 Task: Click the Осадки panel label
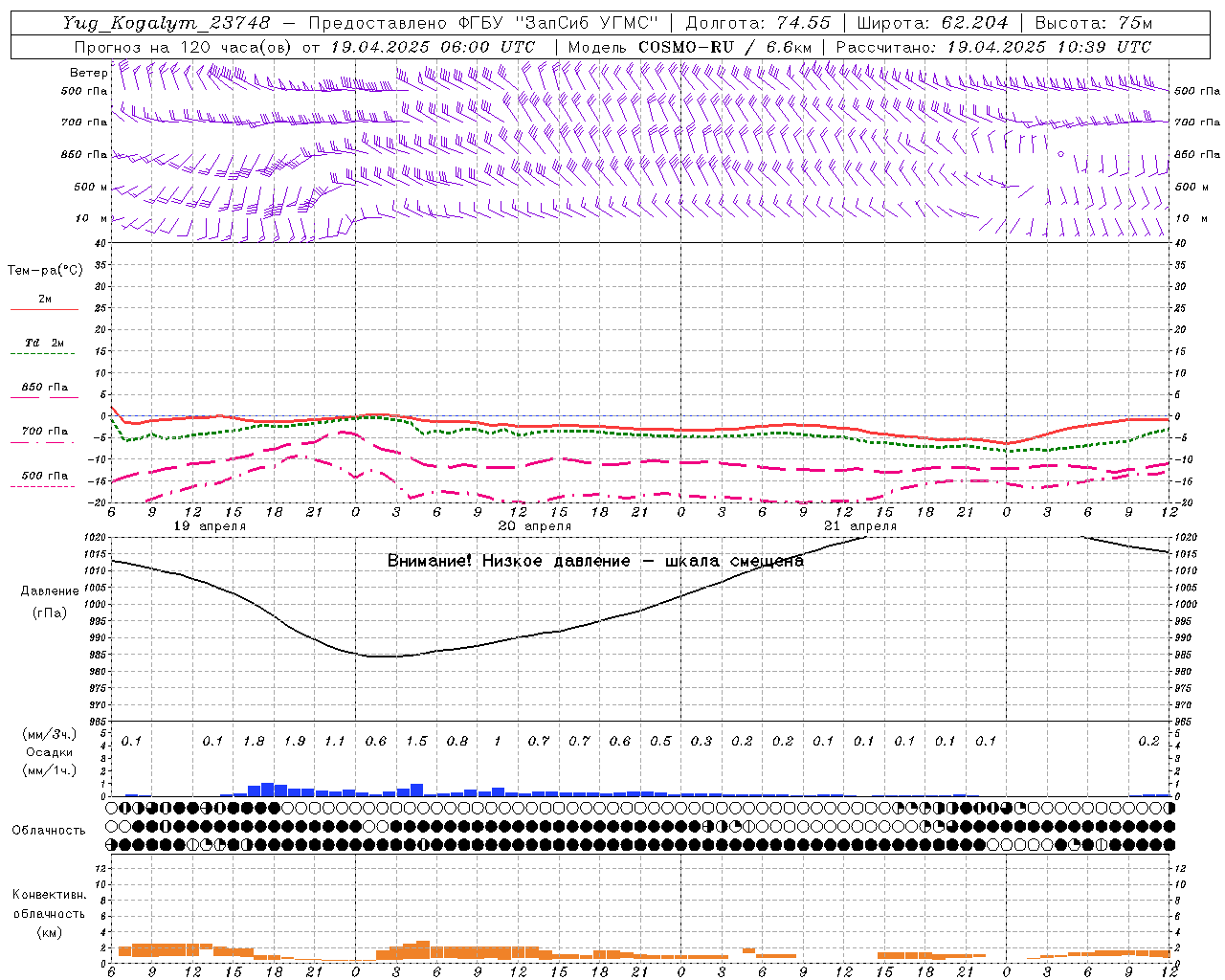point(50,752)
